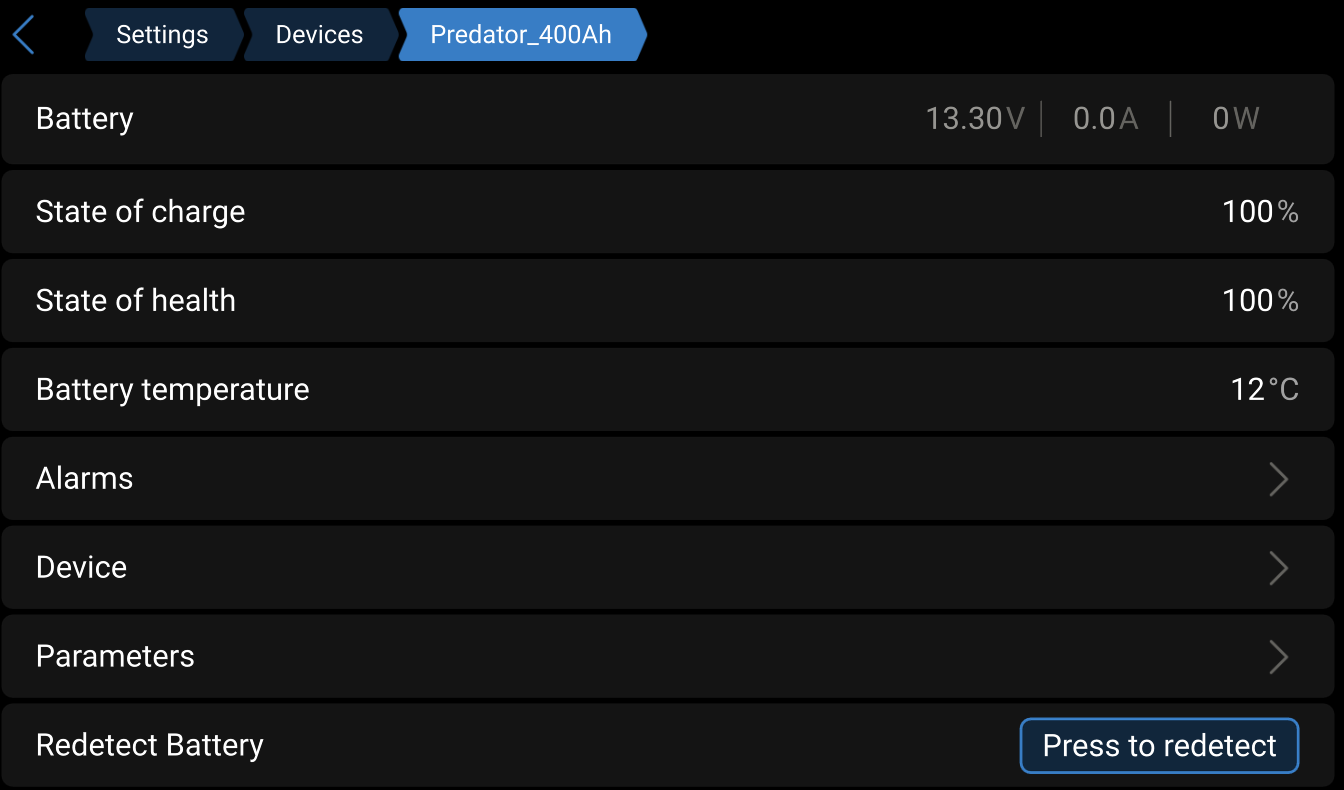Click the battery current 0.0A reading
The image size is (1344, 790).
1105,119
